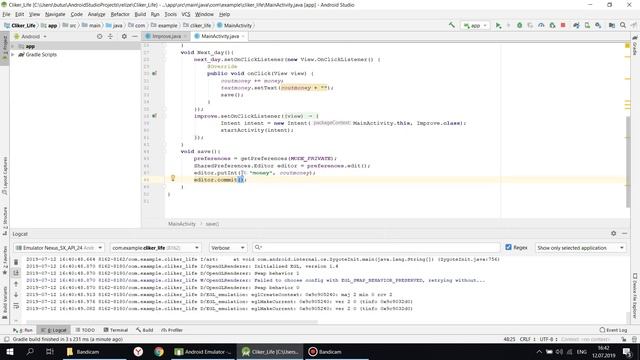This screenshot has width=640, height=360.
Task: Click the up arrow in Logcat sidebar
Action: click(16, 284)
